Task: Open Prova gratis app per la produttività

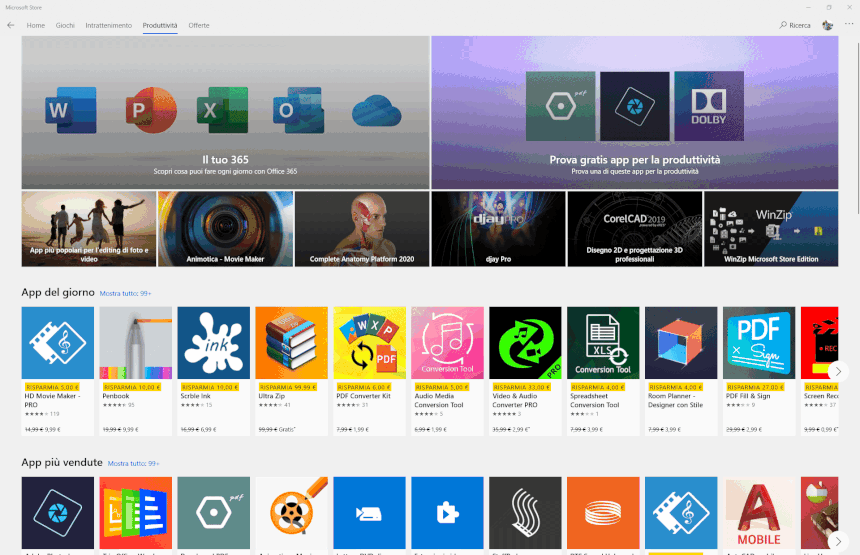Action: pyautogui.click(x=635, y=160)
